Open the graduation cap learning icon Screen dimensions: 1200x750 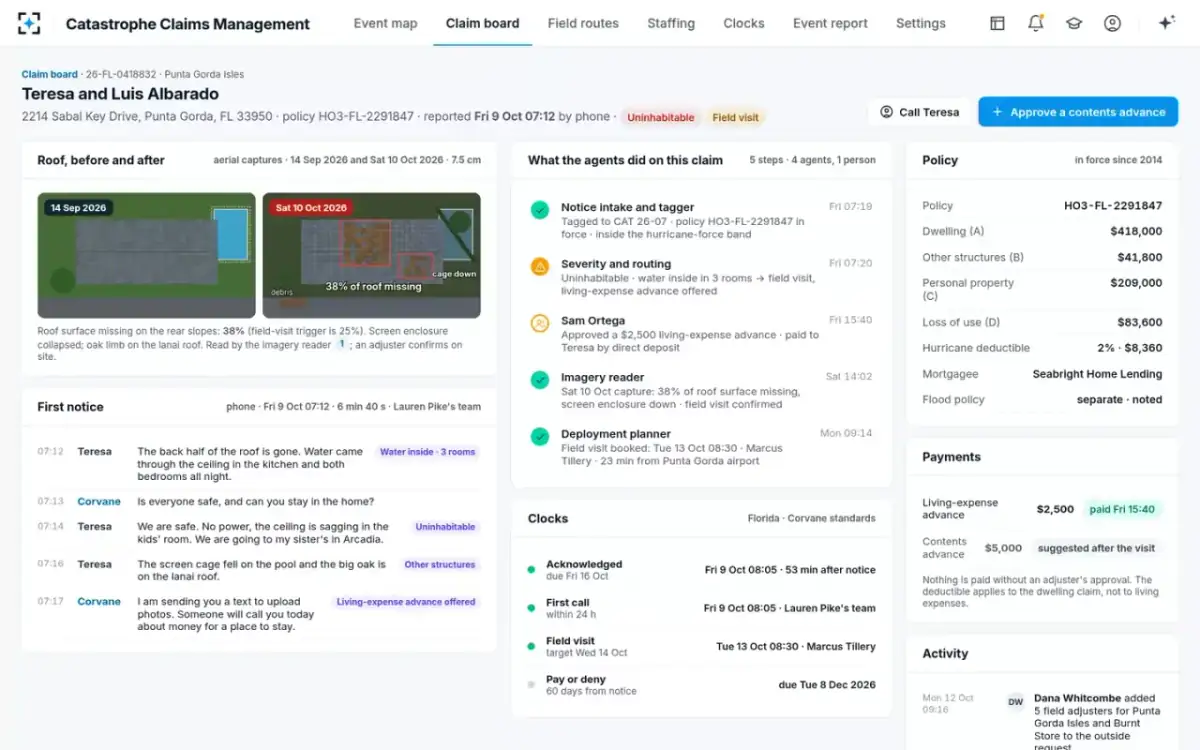[1074, 23]
